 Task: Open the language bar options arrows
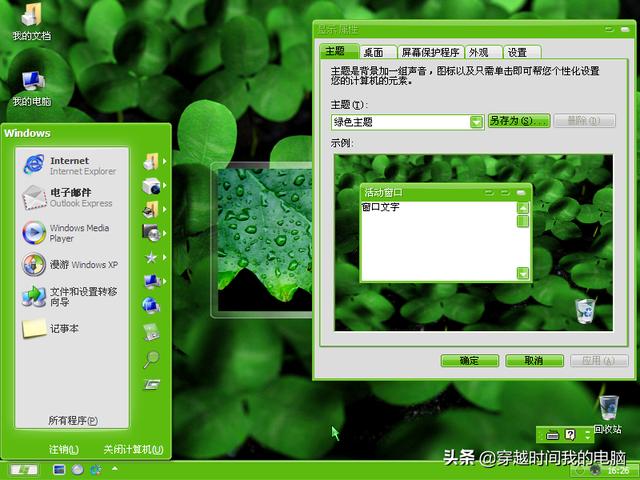[x=587, y=435]
